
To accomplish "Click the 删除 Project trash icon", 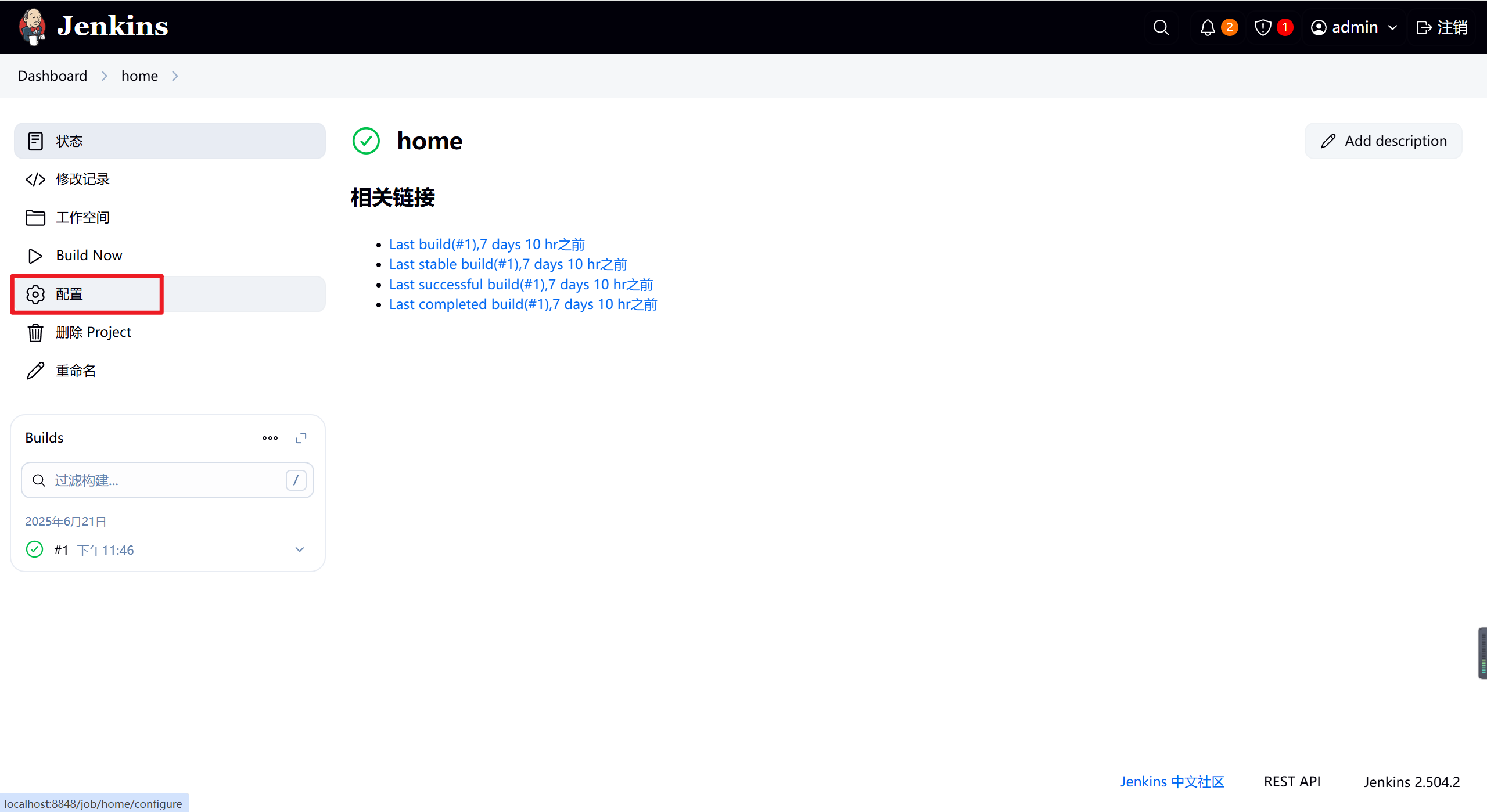I will tap(35, 332).
